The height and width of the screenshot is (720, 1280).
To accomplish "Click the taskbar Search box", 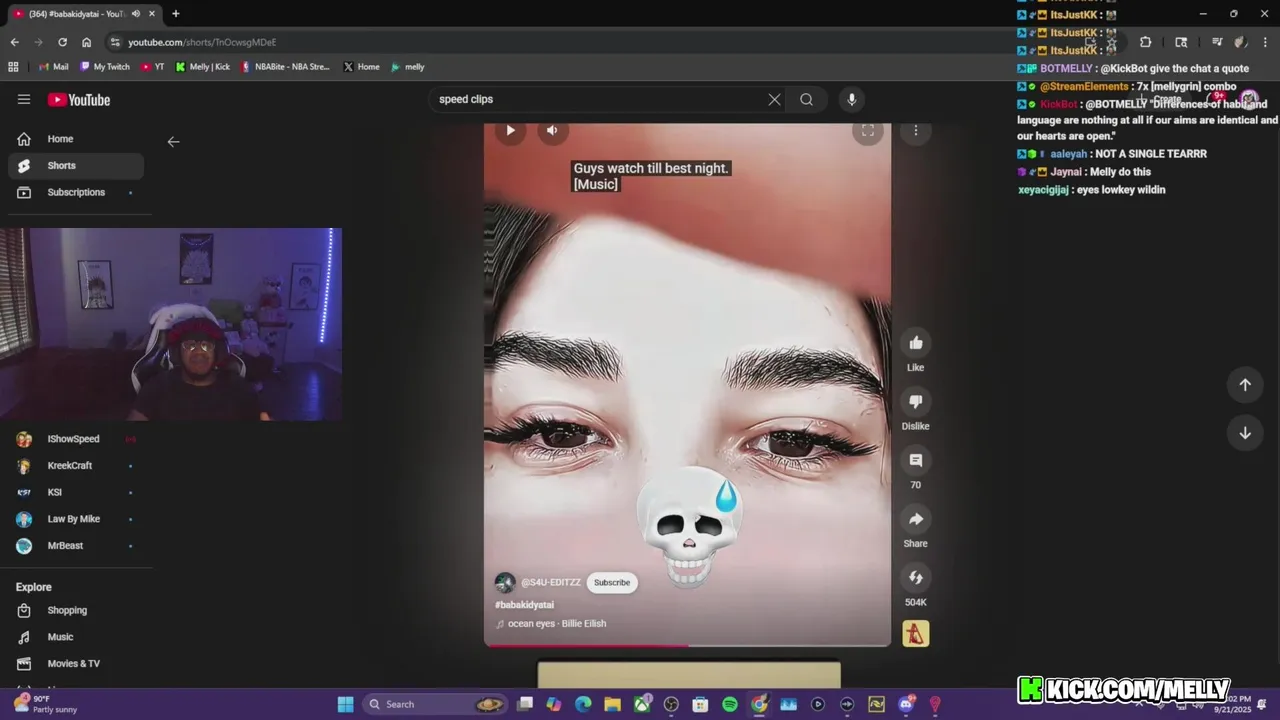I will (x=435, y=704).
